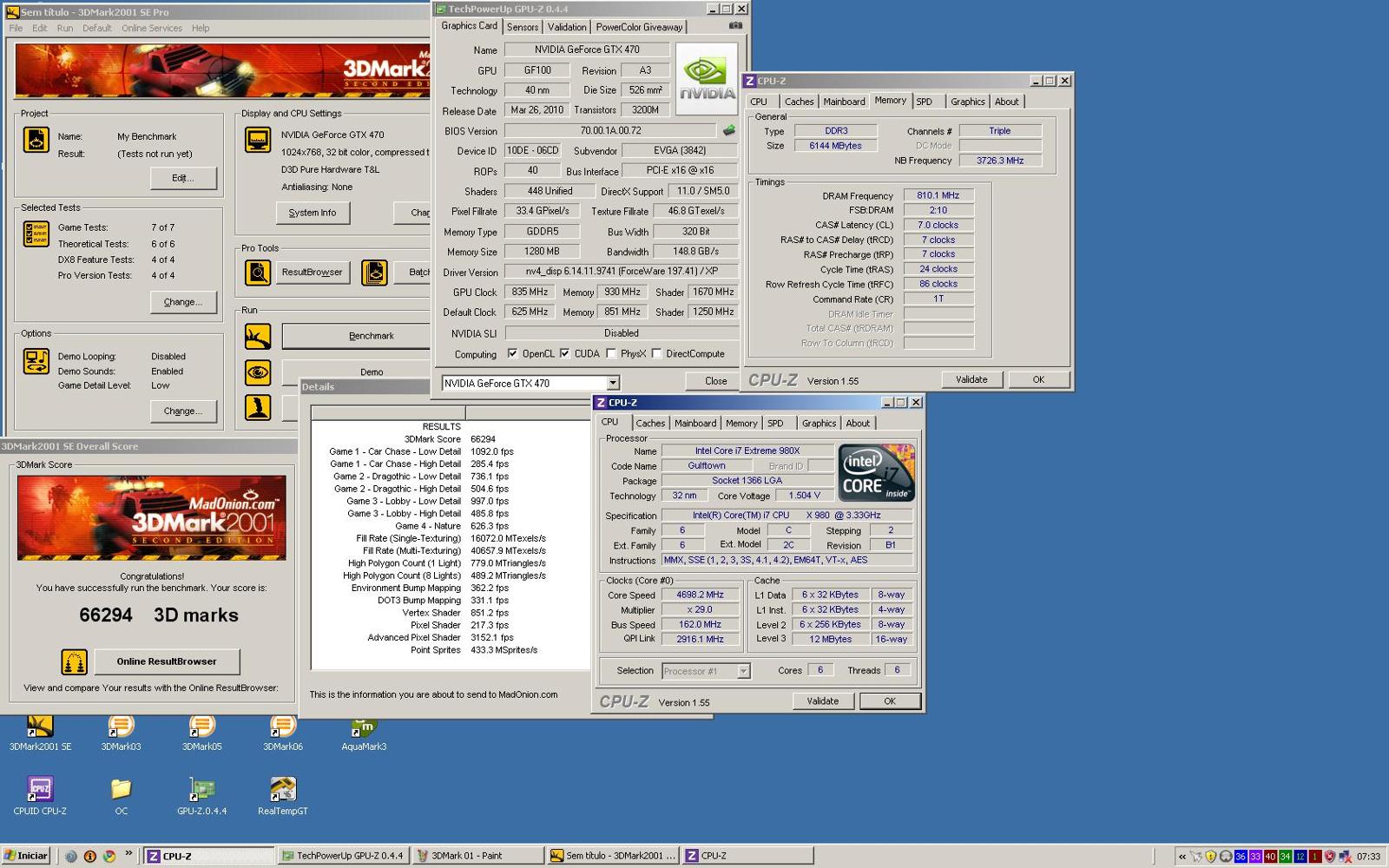Open the 3DMark03 desktop shortcut
Screen dimensions: 1389x868
(121, 732)
